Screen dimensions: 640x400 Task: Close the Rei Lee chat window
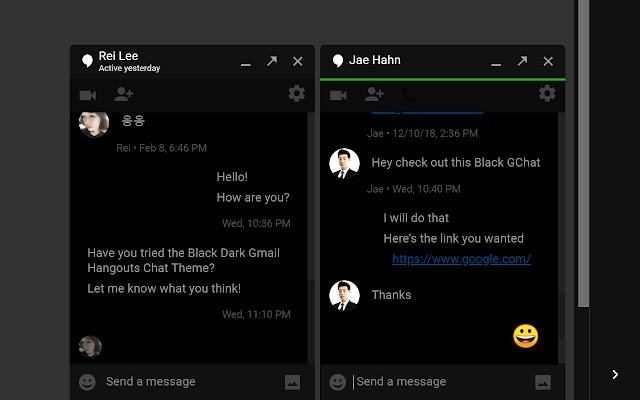click(298, 61)
